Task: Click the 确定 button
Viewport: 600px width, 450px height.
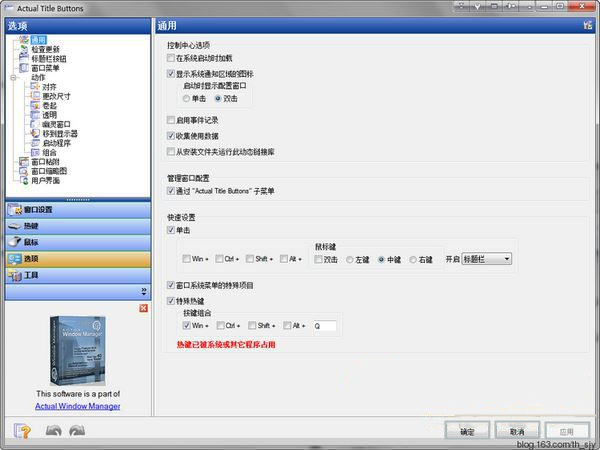Action: (467, 431)
